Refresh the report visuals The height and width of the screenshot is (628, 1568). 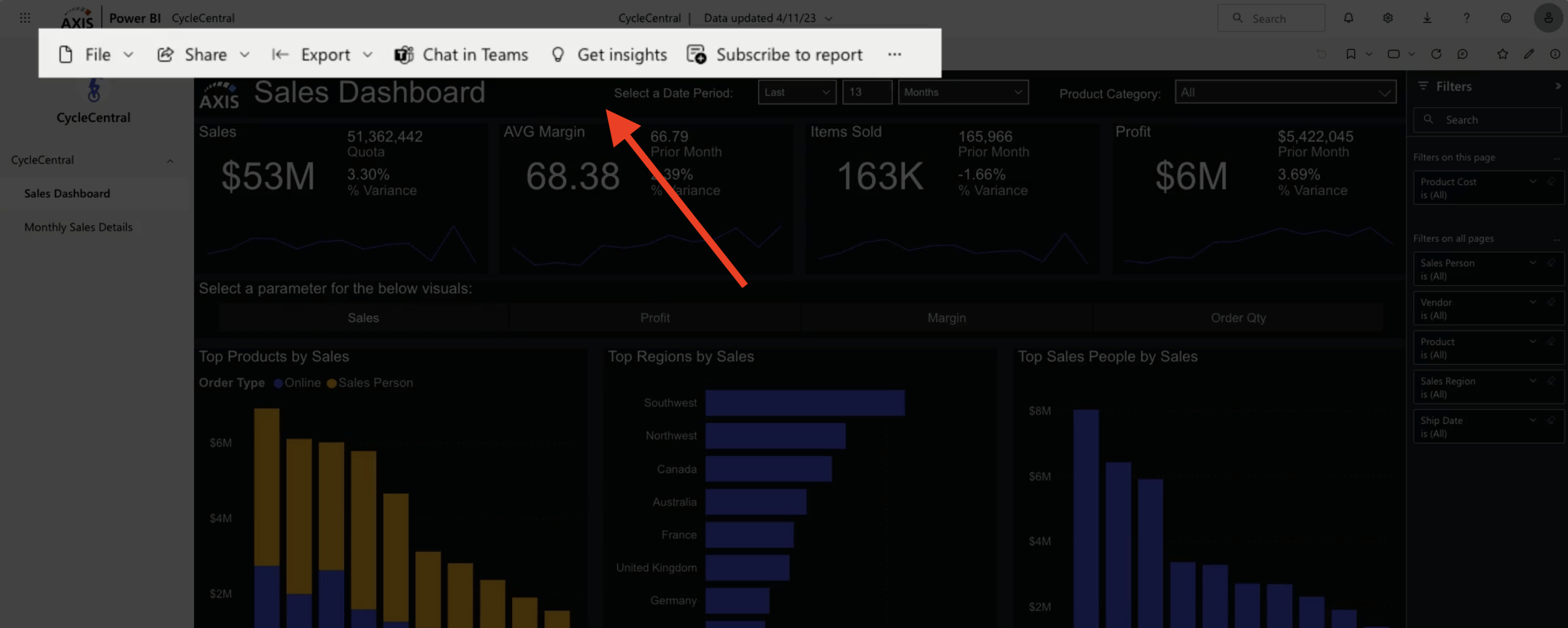click(x=1436, y=54)
